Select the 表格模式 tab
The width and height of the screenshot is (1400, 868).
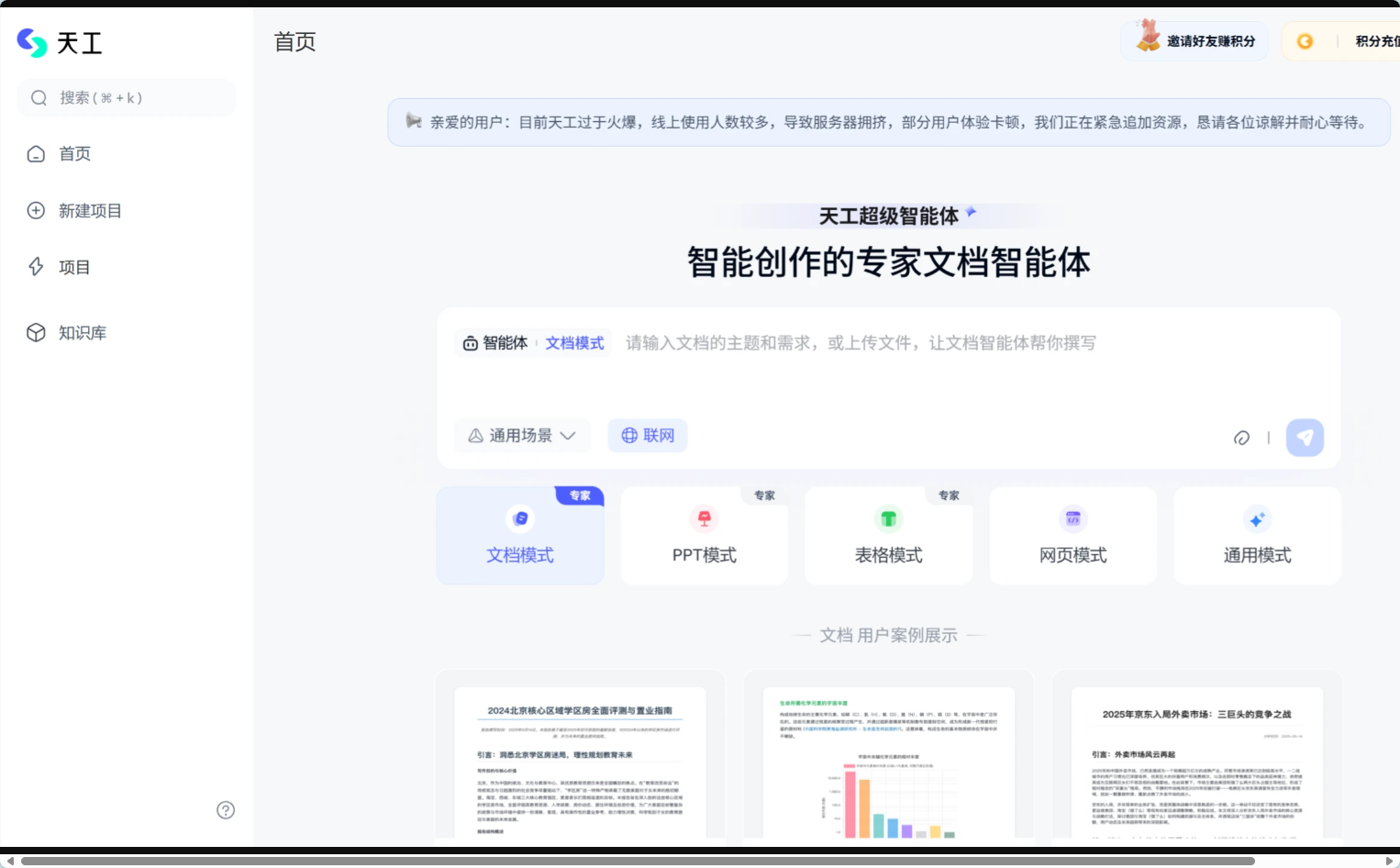click(x=889, y=536)
